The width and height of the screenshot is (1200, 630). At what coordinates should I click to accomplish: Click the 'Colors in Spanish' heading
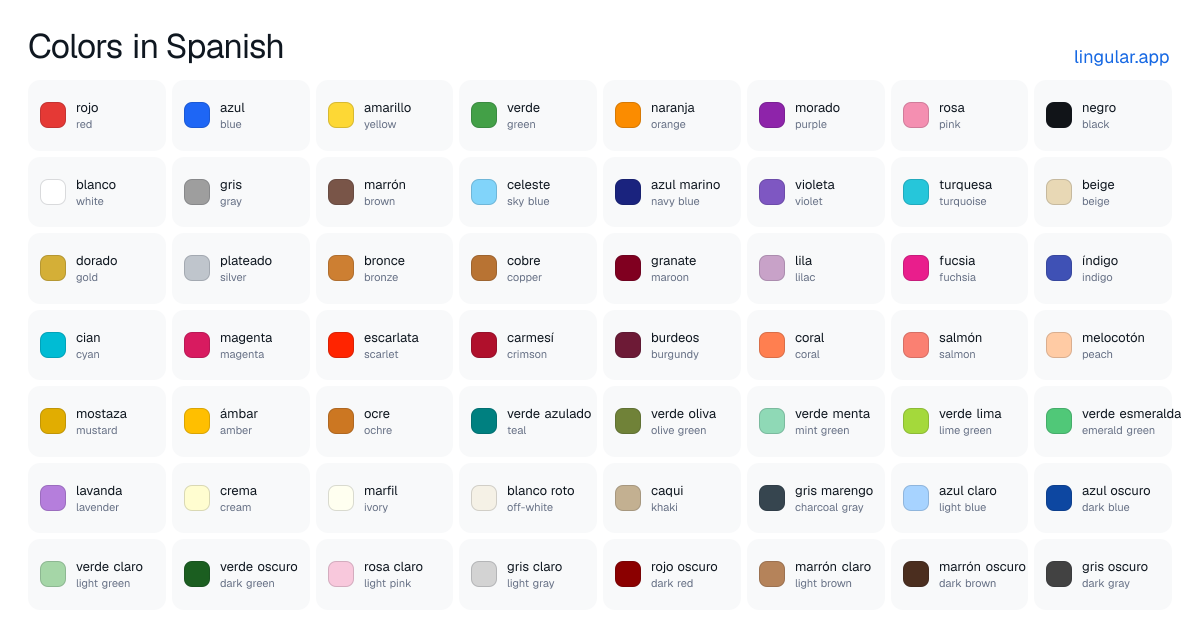(156, 47)
